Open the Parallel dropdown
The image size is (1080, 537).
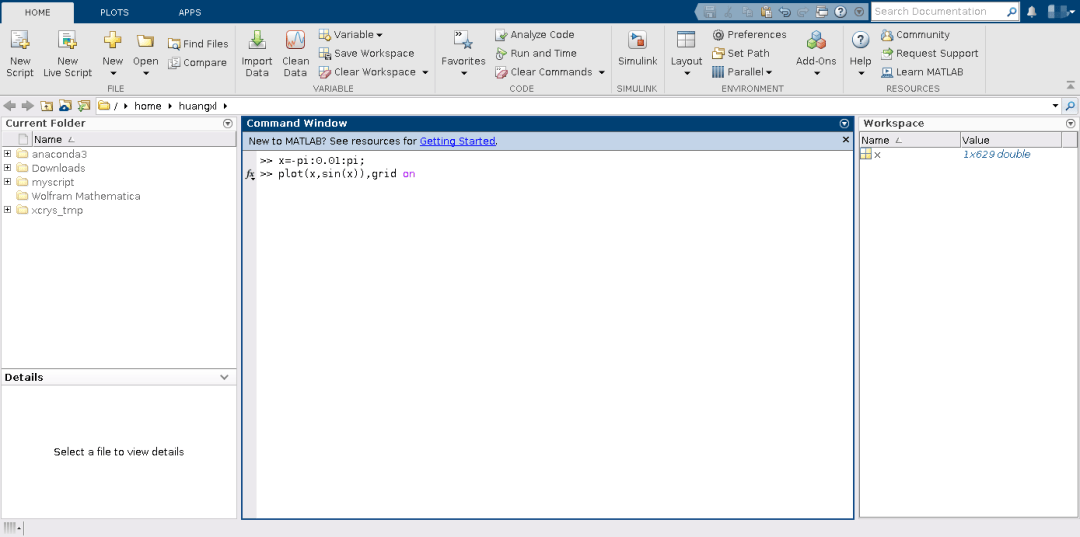[x=742, y=72]
